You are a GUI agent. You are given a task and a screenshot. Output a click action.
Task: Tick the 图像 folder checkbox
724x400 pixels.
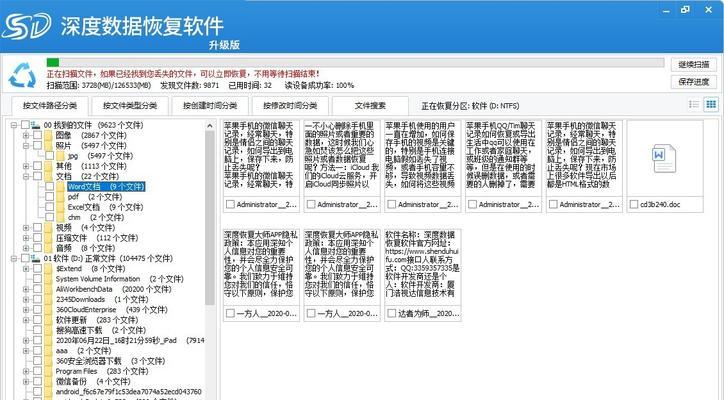(37, 135)
